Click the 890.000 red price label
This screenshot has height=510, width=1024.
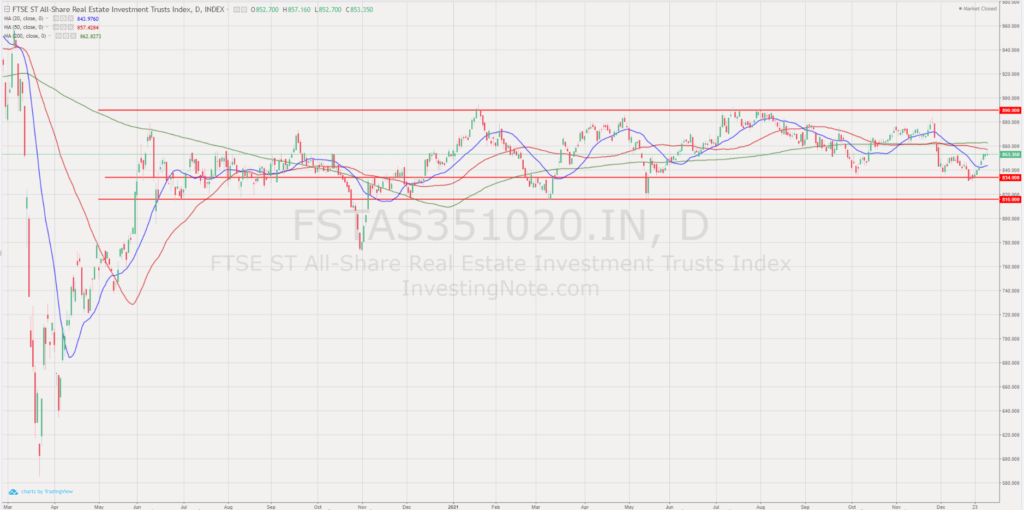click(1010, 110)
